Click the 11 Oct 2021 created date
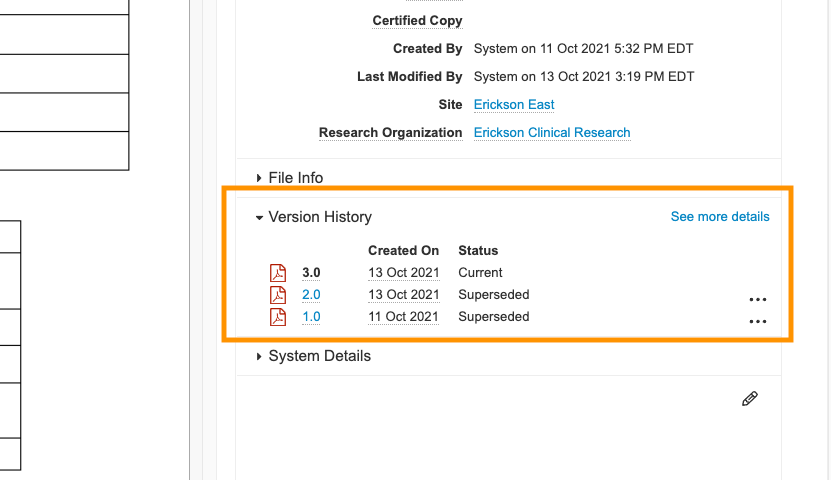Screen dimensions: 831x480 [x=403, y=317]
